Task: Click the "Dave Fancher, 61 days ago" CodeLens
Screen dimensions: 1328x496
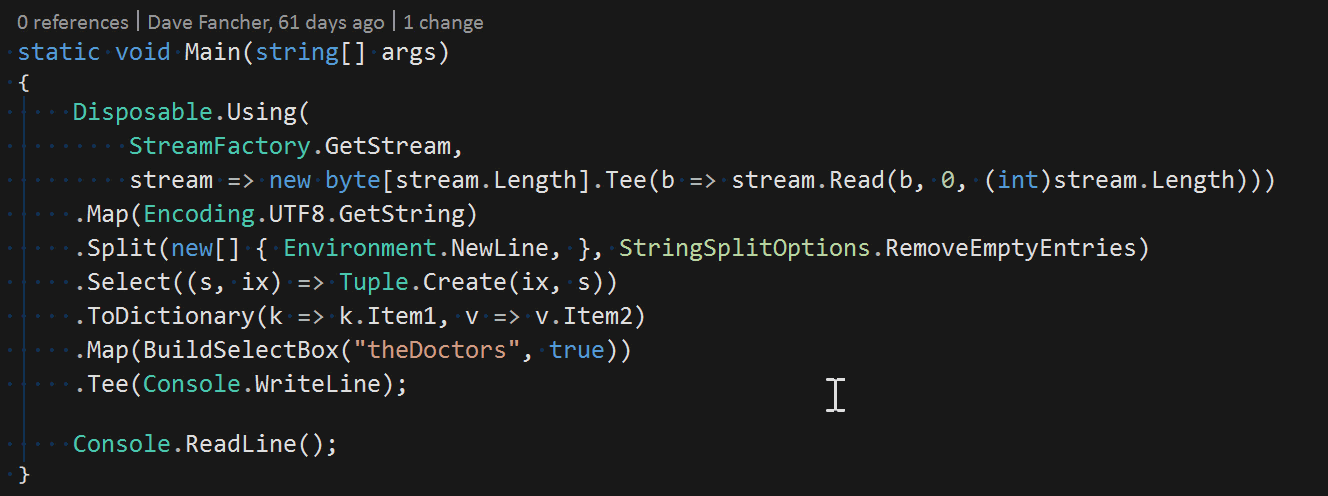Action: pyautogui.click(x=266, y=22)
